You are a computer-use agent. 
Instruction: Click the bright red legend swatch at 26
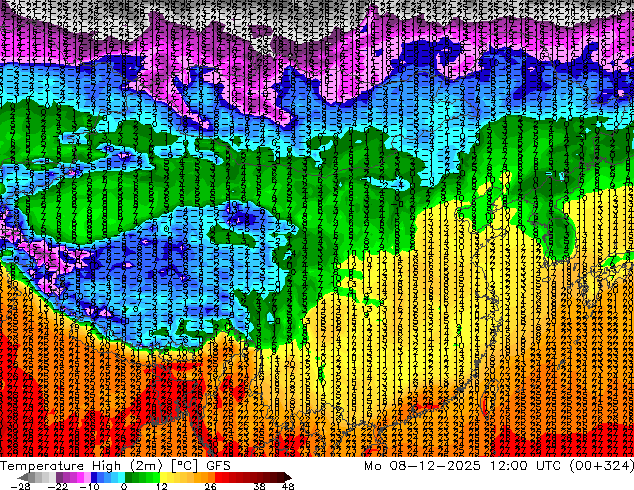218,477
